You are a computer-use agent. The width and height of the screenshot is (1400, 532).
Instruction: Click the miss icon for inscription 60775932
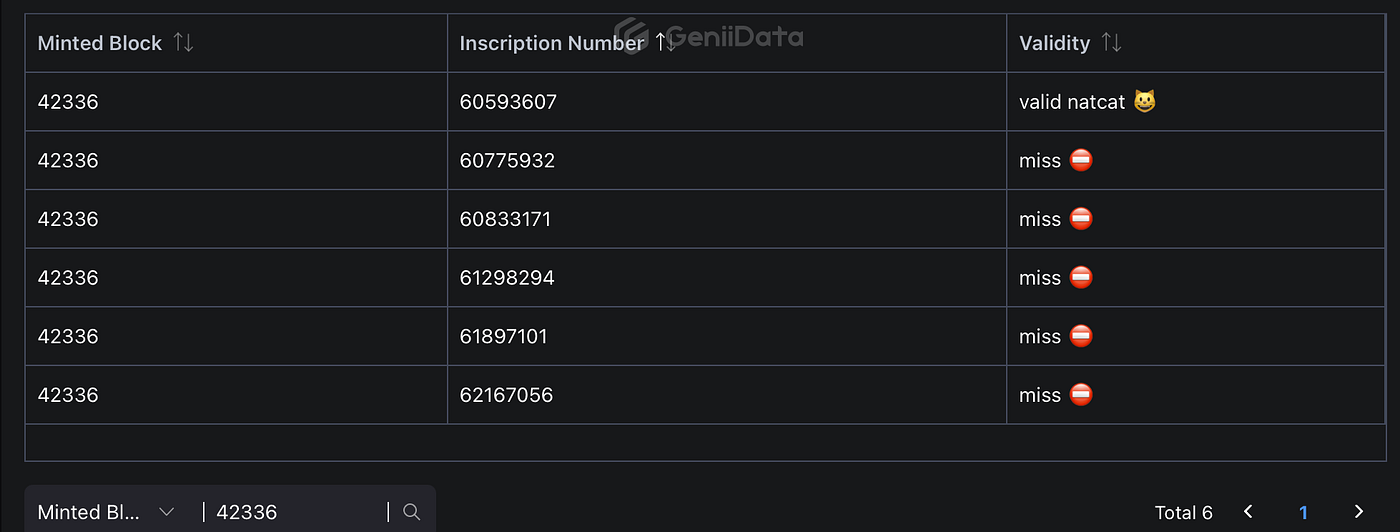[1081, 160]
